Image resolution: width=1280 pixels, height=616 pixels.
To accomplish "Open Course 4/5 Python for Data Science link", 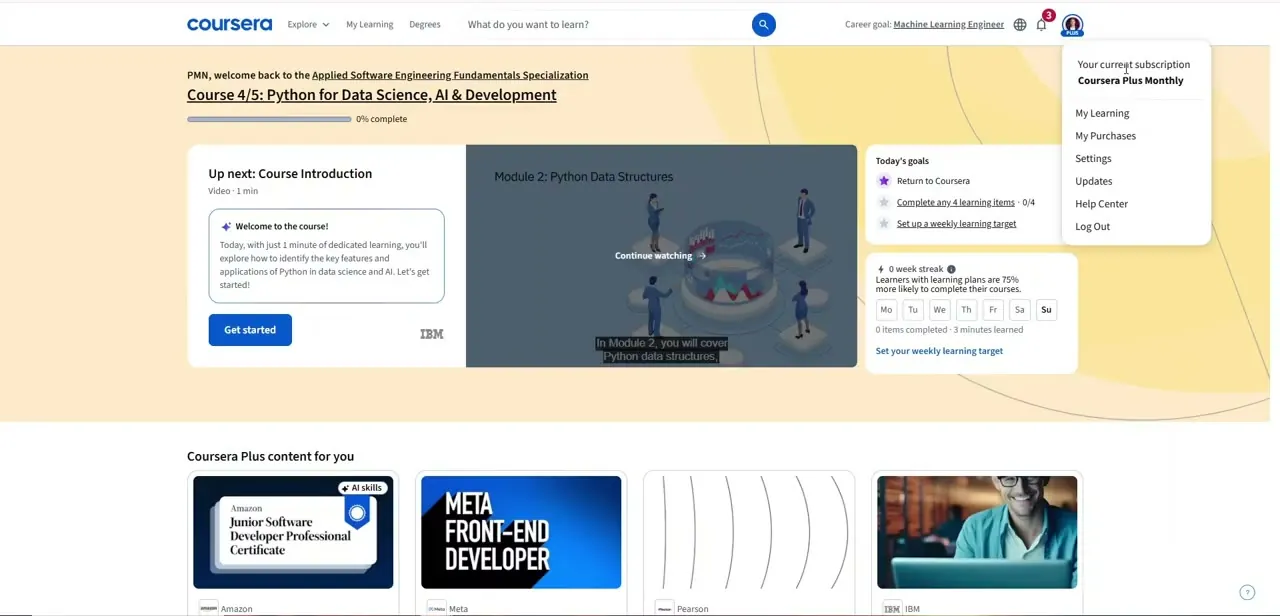I will [x=372, y=95].
